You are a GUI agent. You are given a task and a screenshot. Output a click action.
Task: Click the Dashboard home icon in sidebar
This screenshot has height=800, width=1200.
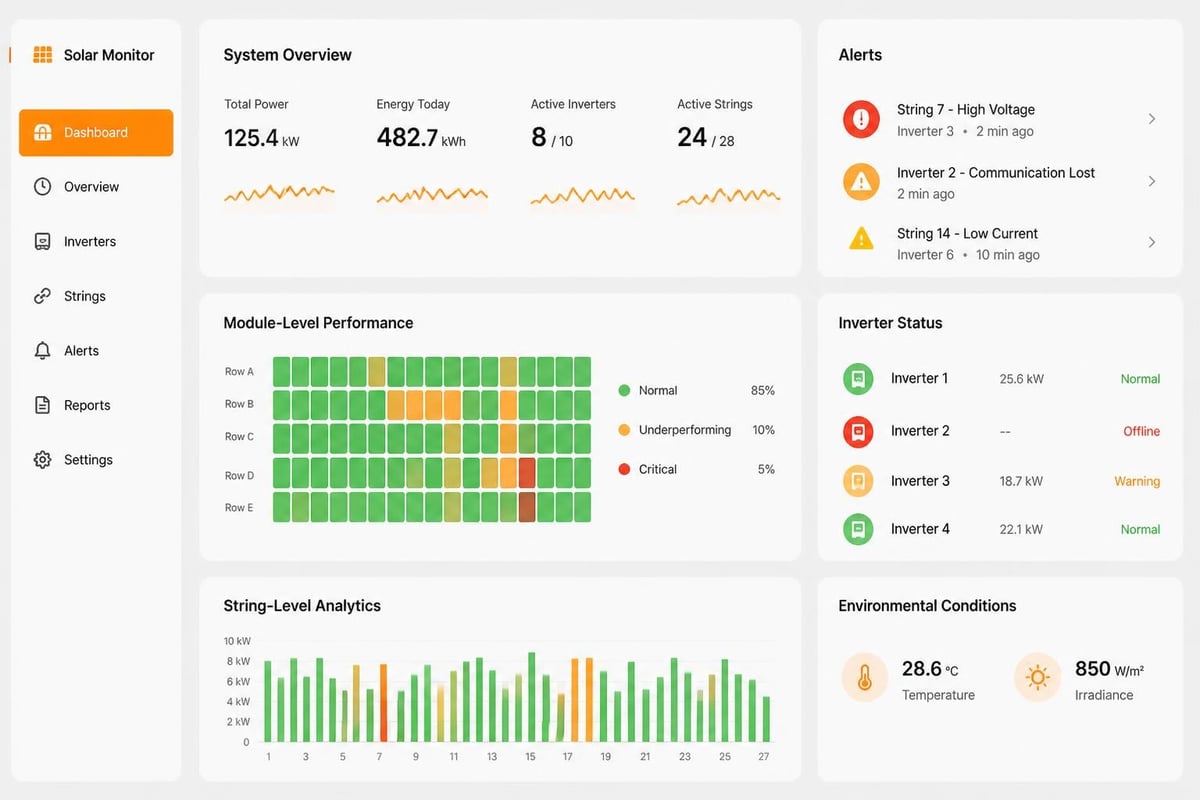pos(42,133)
